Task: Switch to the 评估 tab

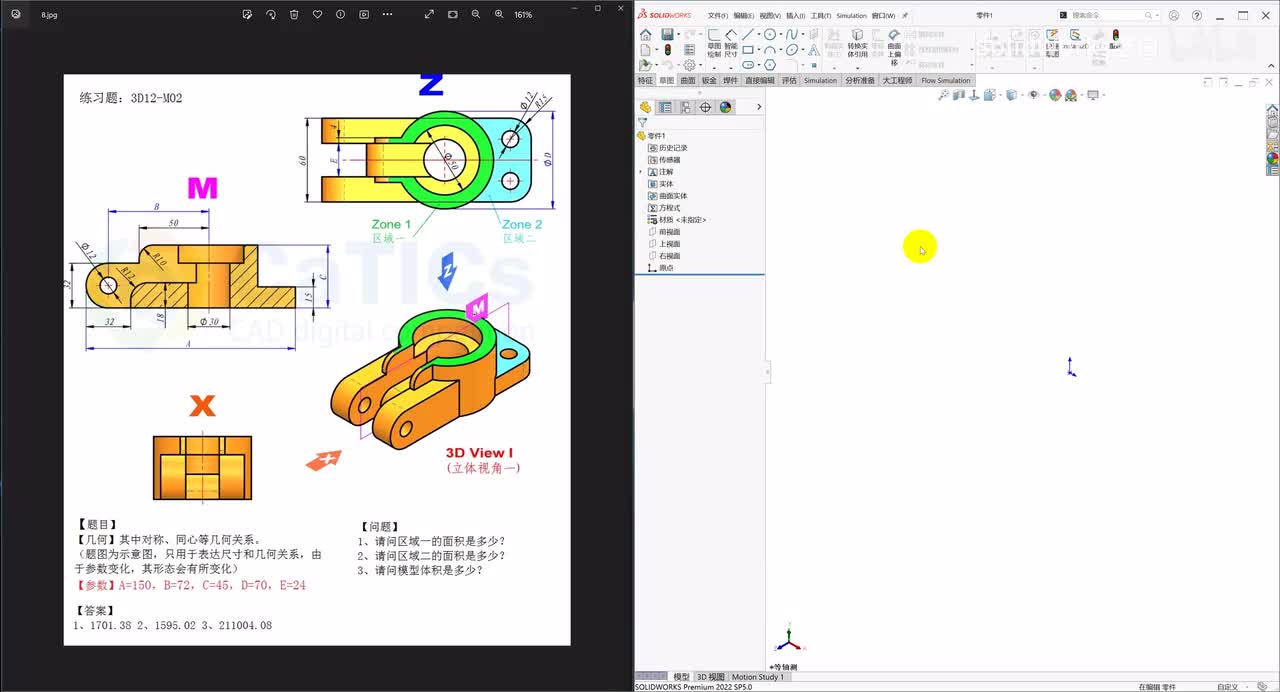Action: click(x=789, y=80)
